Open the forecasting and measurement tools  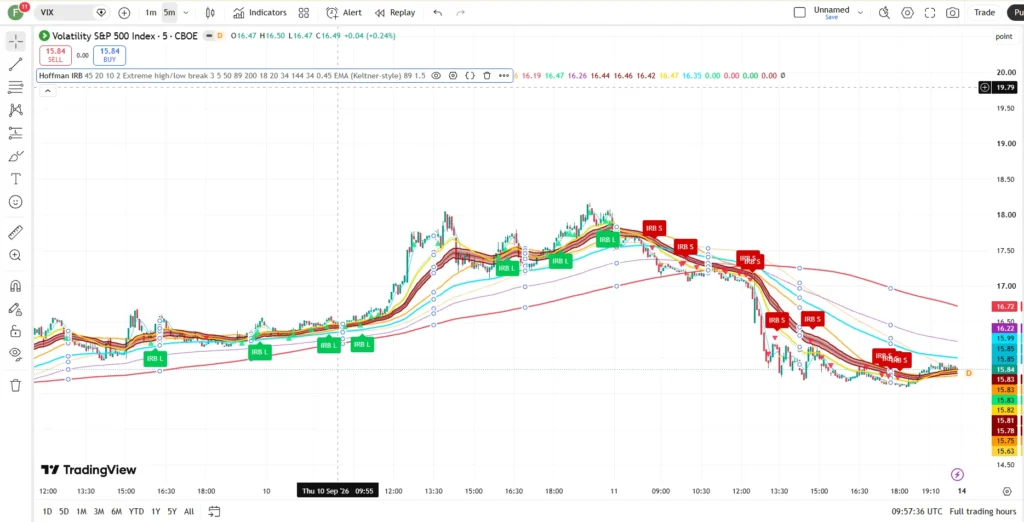tap(16, 133)
